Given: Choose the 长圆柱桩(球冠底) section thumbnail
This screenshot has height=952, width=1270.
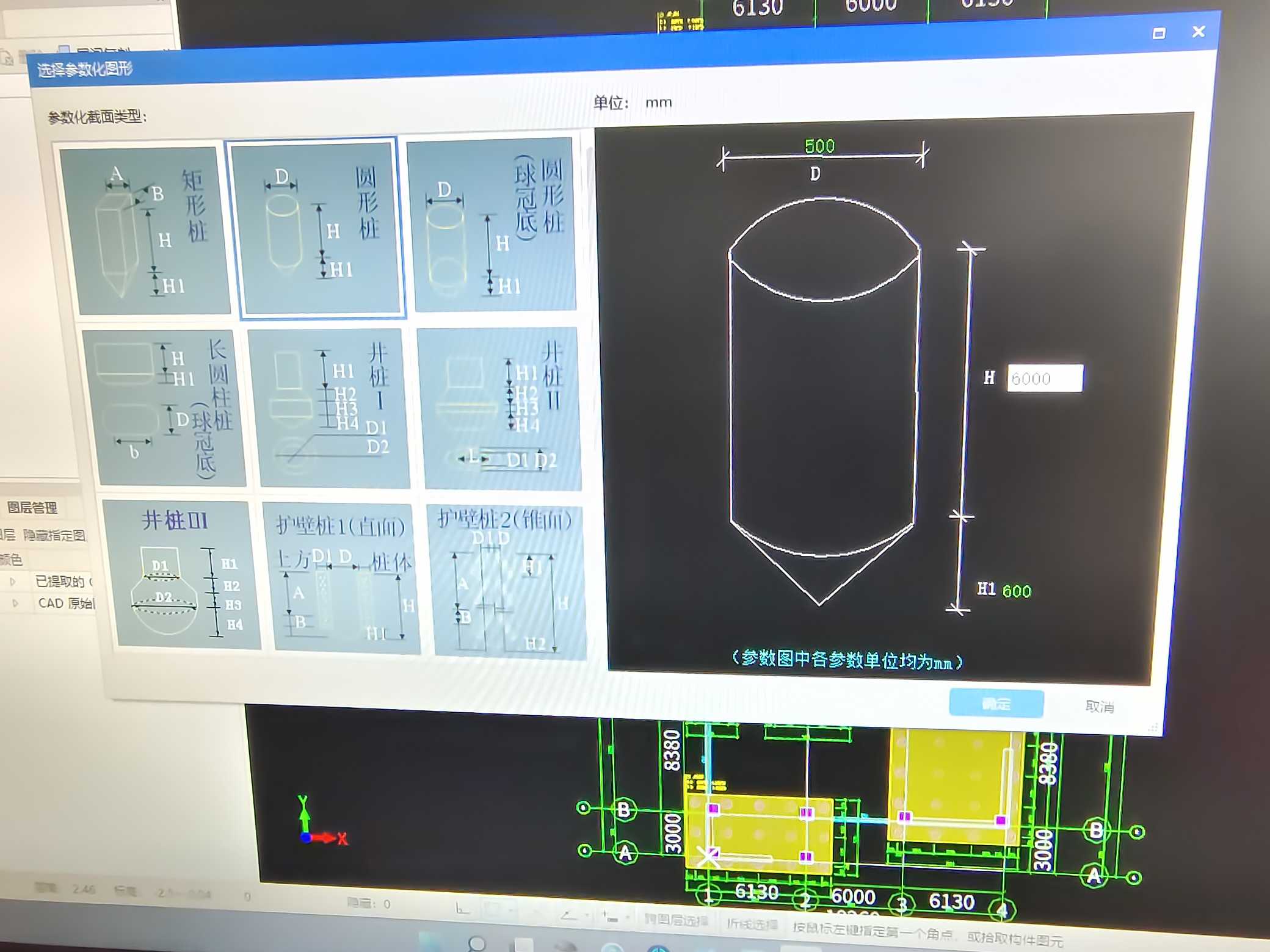Looking at the screenshot, I should (x=164, y=408).
